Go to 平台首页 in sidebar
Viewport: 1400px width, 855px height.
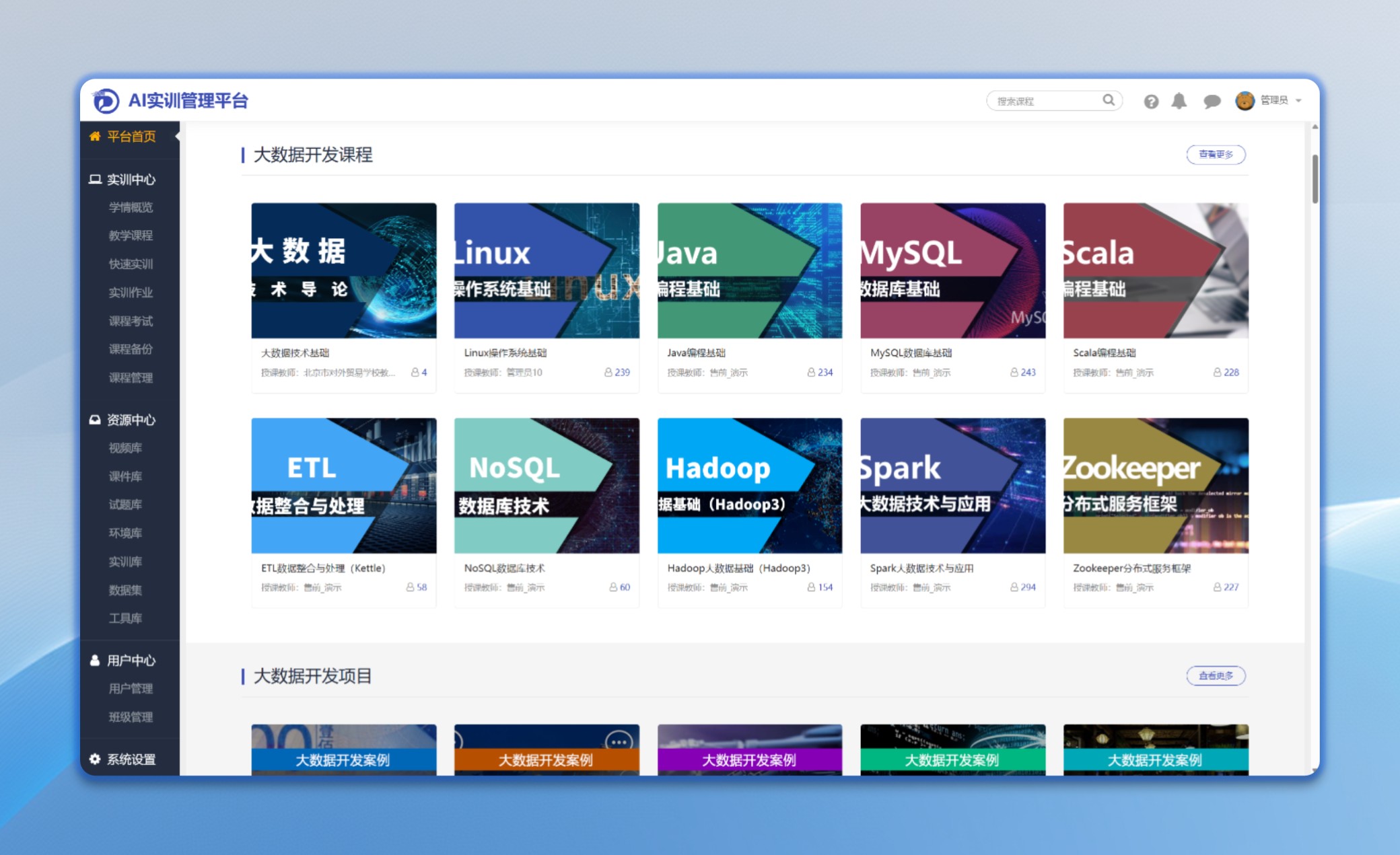pyautogui.click(x=131, y=137)
